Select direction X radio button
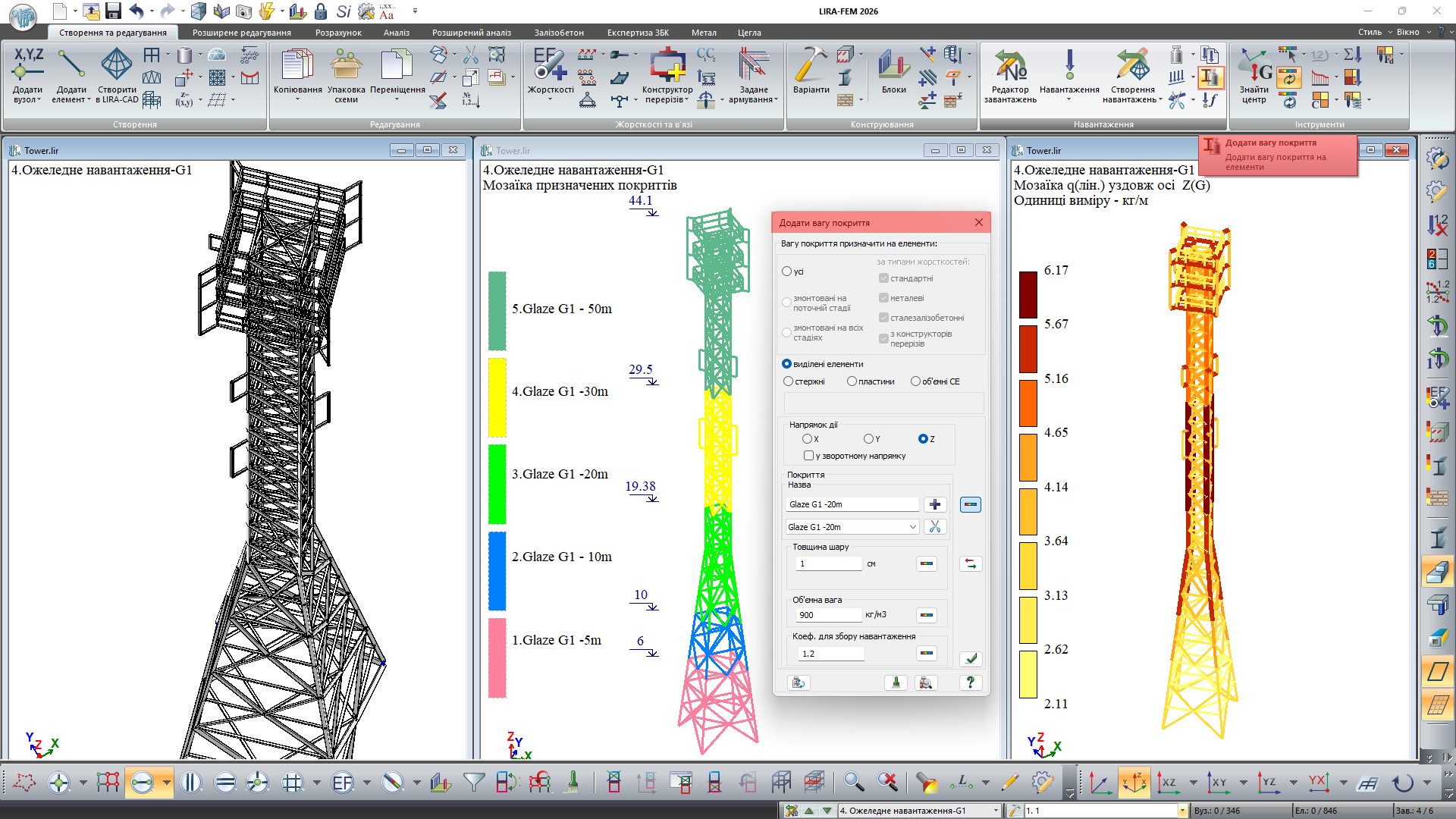 (807, 439)
